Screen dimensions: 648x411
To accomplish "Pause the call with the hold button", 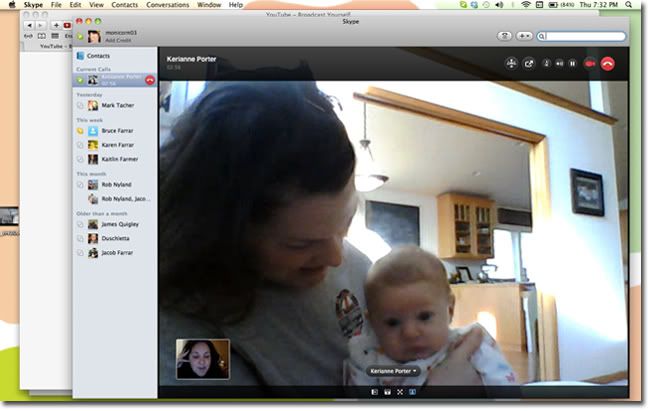I will tap(572, 64).
